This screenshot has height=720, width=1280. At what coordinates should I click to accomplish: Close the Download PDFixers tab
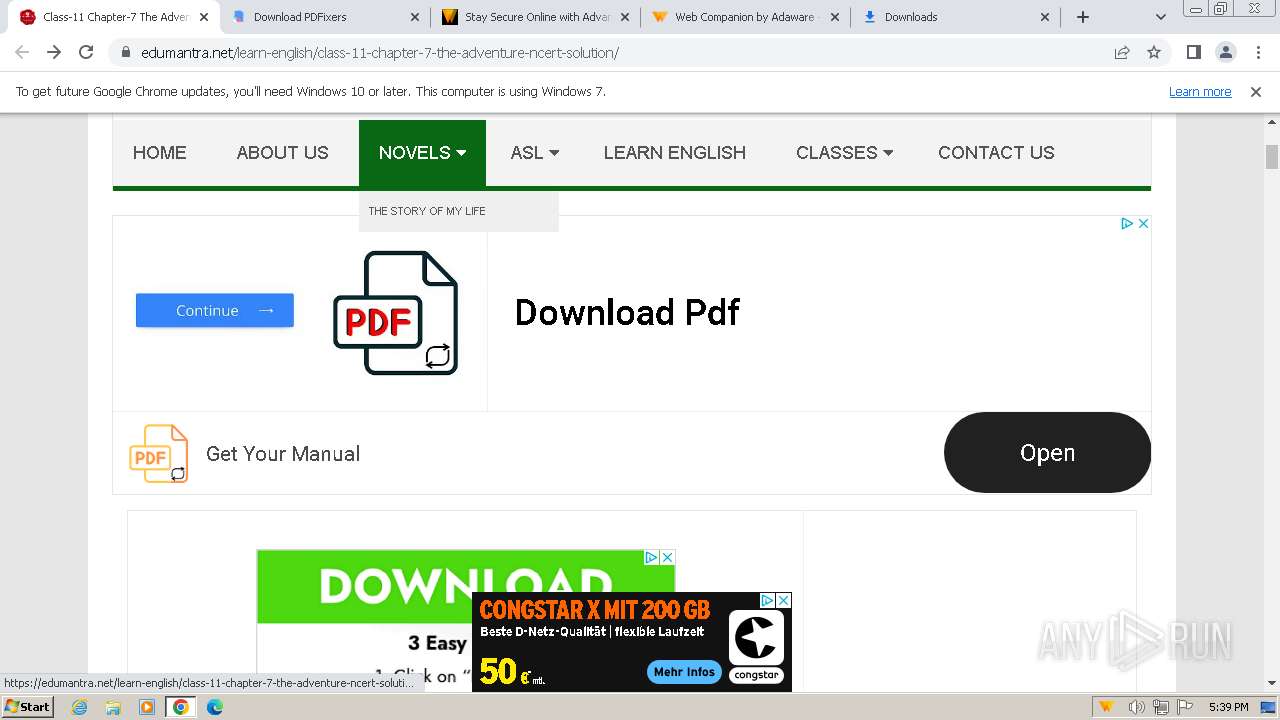pyautogui.click(x=415, y=17)
